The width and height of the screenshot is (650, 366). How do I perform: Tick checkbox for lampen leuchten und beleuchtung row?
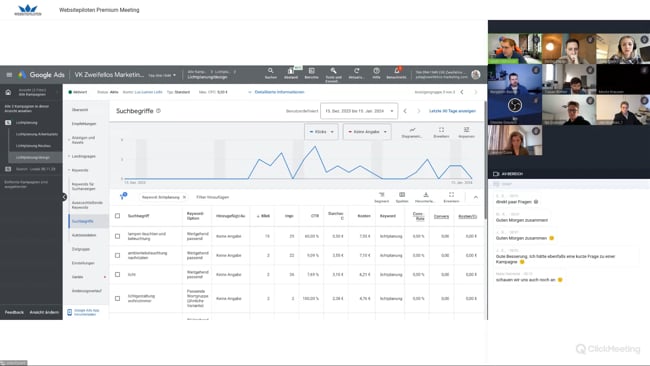click(117, 236)
